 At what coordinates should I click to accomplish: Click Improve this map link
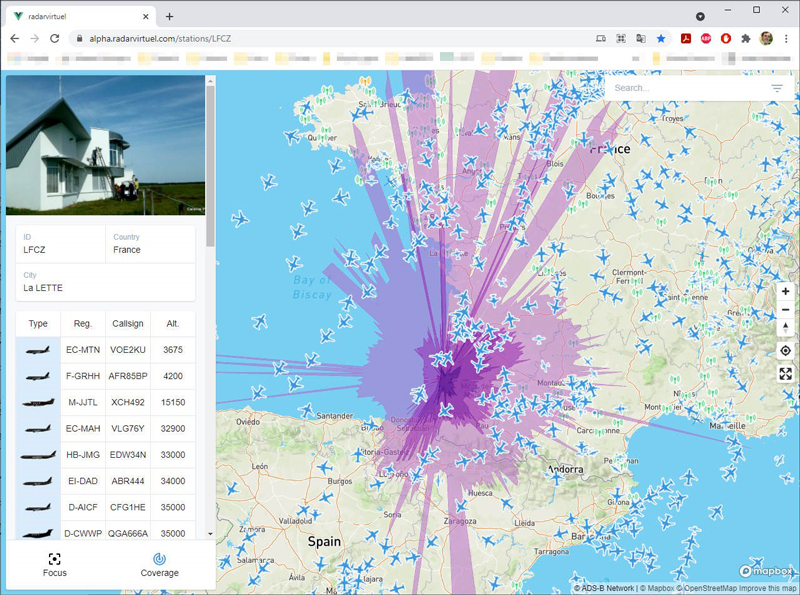coord(767,588)
